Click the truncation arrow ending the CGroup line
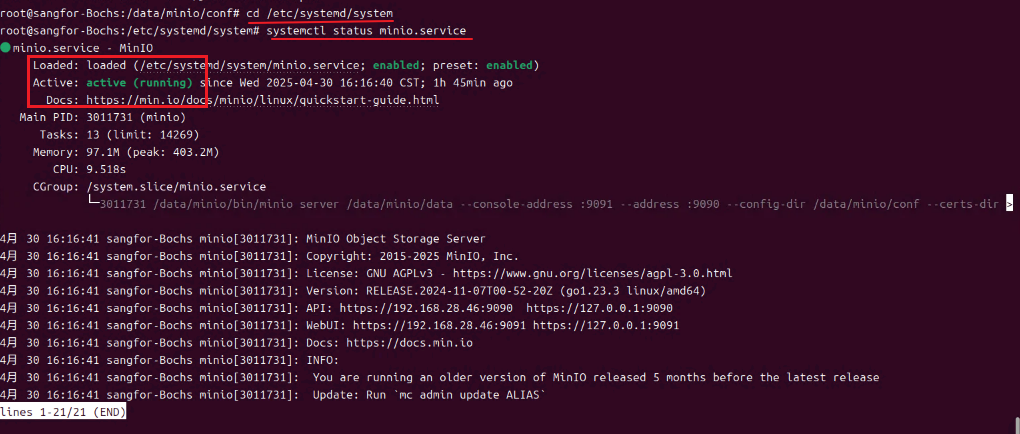Image resolution: width=1020 pixels, height=434 pixels. (x=1009, y=204)
